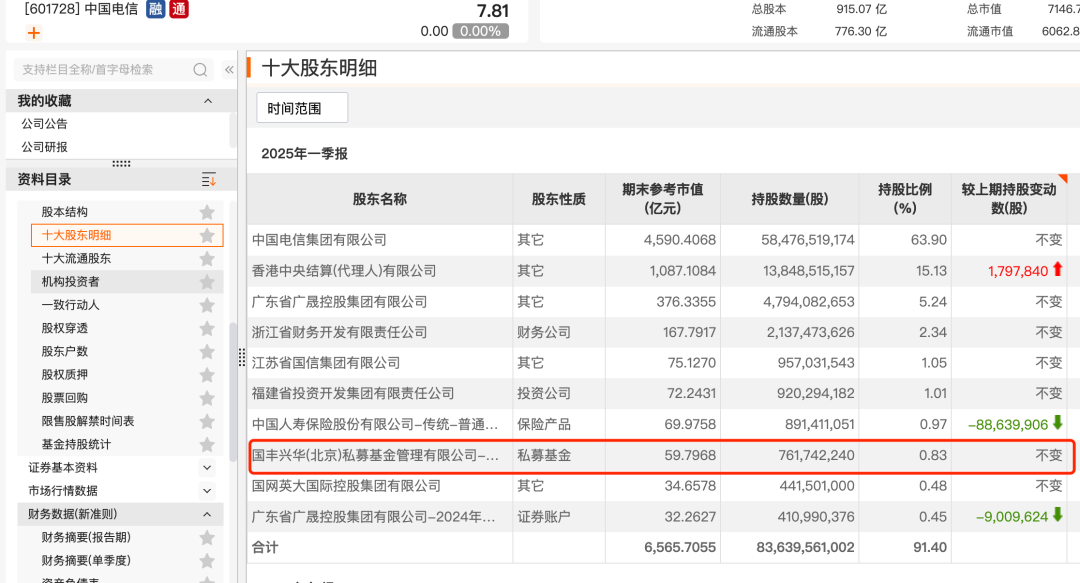The width and height of the screenshot is (1080, 583).
Task: Collapse sidebar with double chevron icon
Action: (229, 70)
